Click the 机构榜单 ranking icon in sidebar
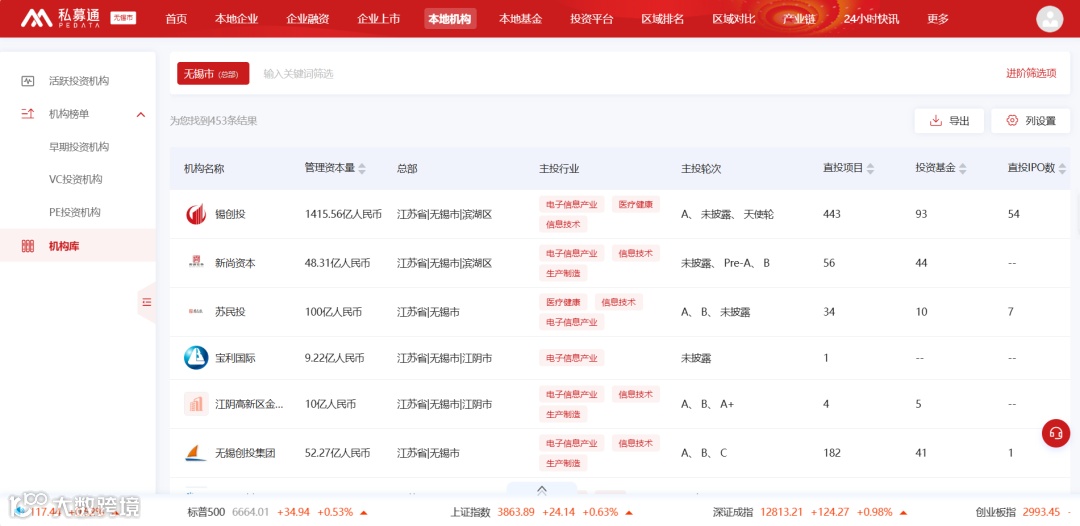This screenshot has width=1080, height=526. coord(28,114)
